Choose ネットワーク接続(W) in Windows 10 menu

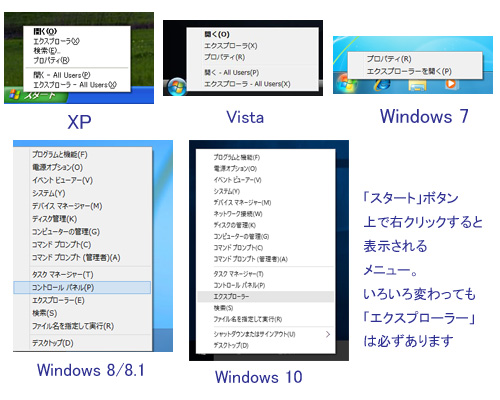tap(238, 214)
